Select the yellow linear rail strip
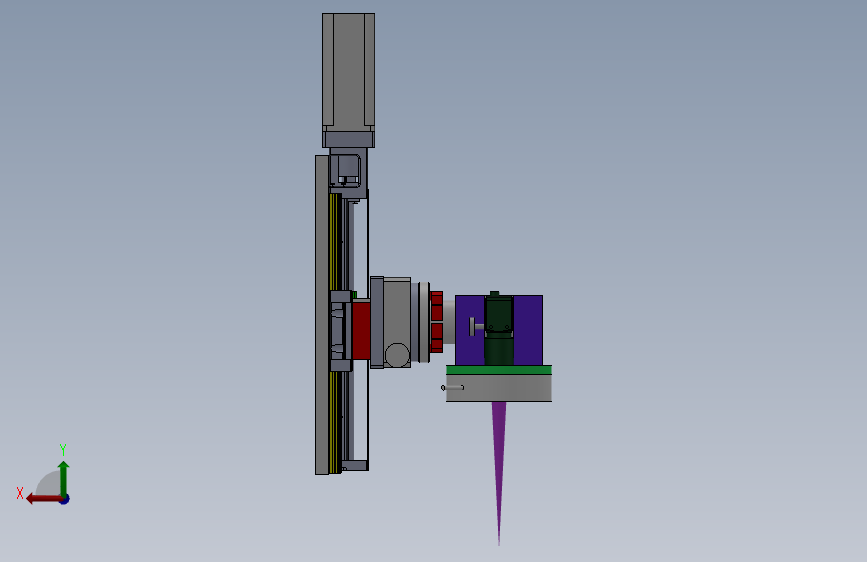The height and width of the screenshot is (562, 867). [x=333, y=243]
